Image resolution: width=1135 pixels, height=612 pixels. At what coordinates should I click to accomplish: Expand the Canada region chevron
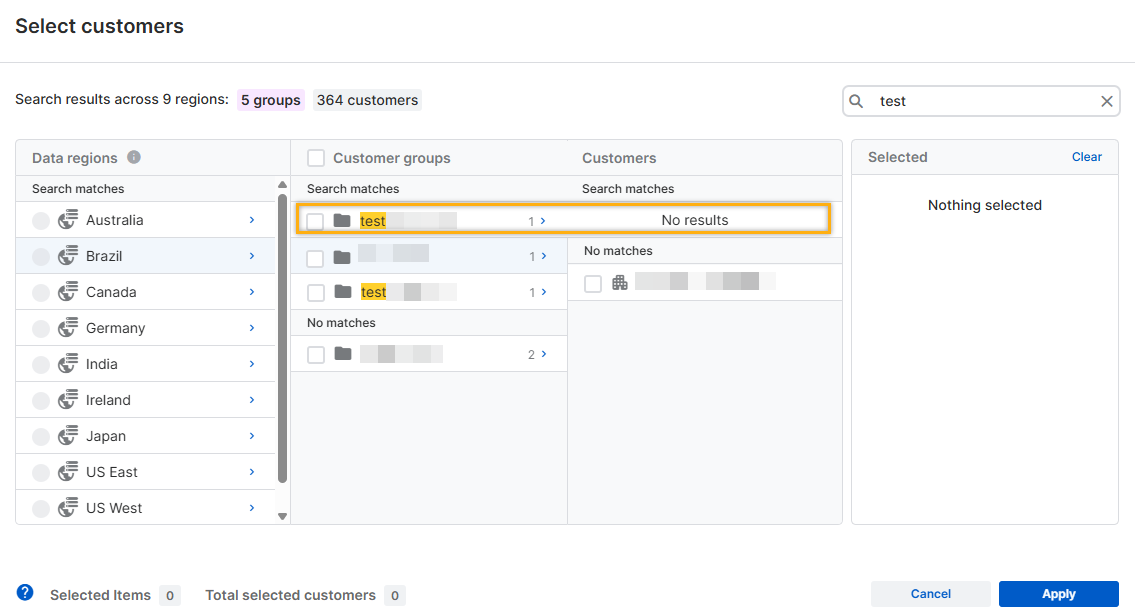(252, 292)
